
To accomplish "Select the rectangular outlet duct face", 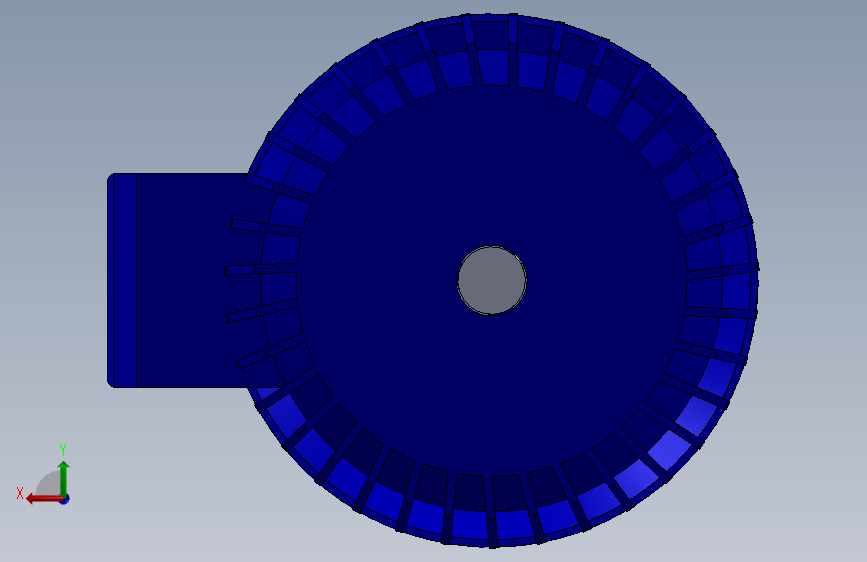I will pyautogui.click(x=182, y=280).
